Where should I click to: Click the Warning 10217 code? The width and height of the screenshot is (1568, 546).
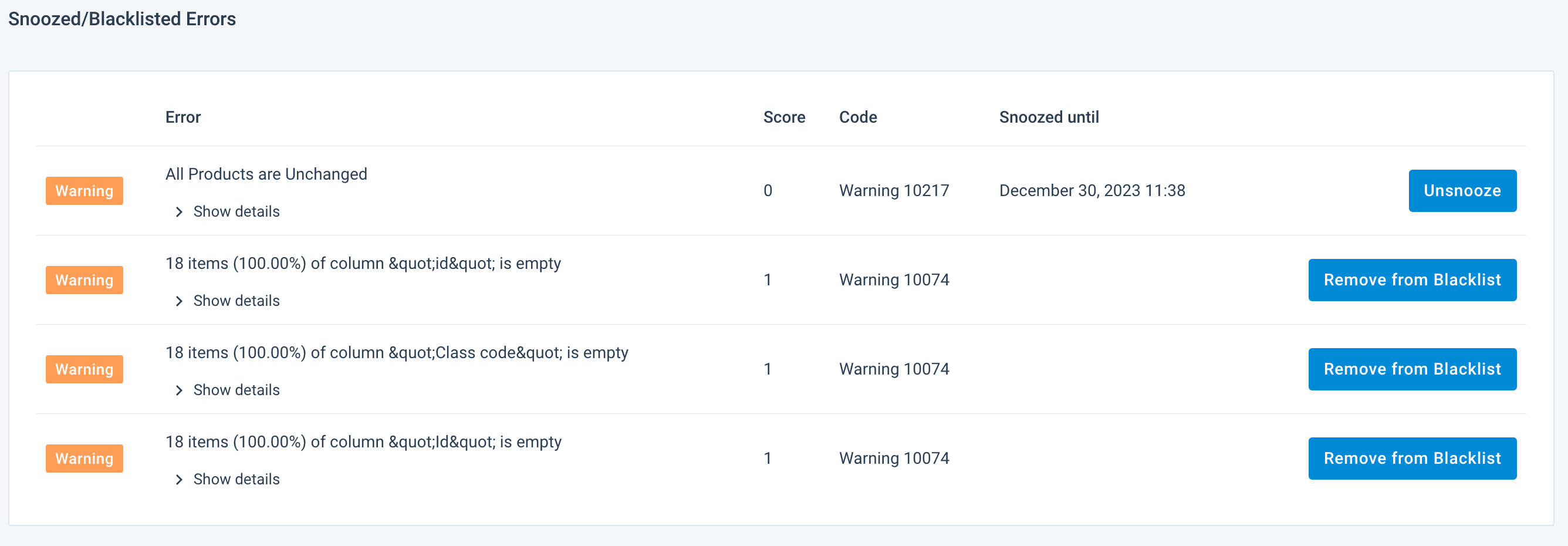(894, 191)
